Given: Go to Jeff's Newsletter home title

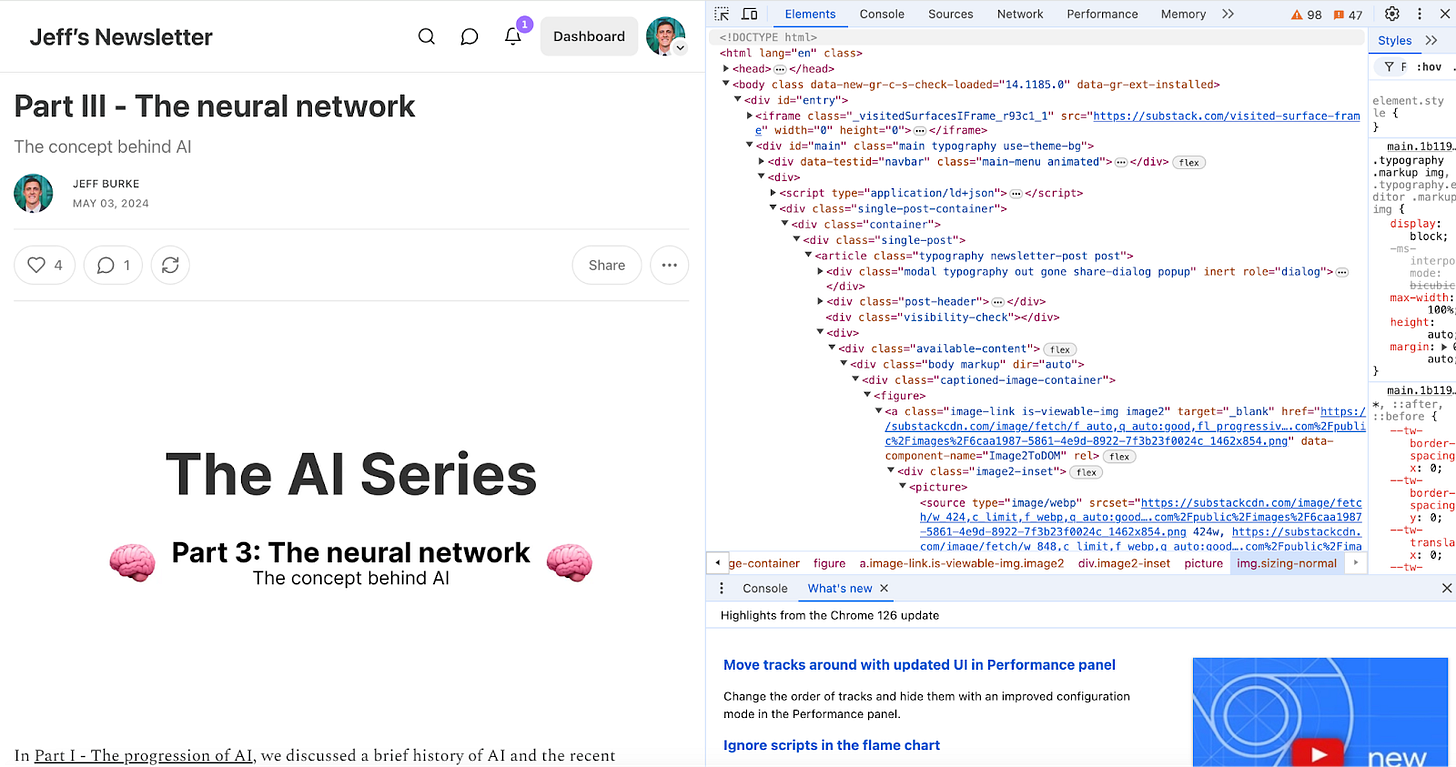Looking at the screenshot, I should click(121, 37).
